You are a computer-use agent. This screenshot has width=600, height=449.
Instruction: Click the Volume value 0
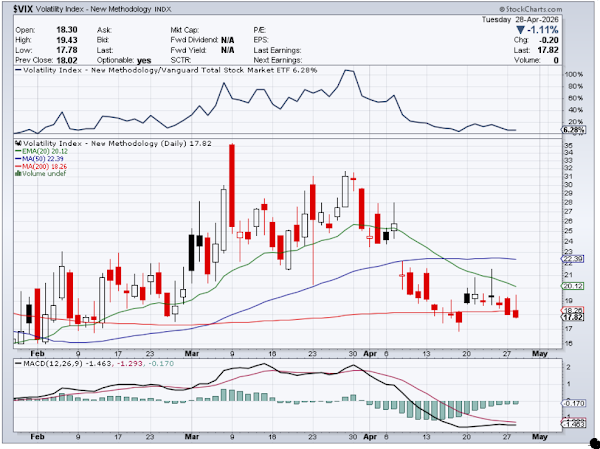click(556, 60)
